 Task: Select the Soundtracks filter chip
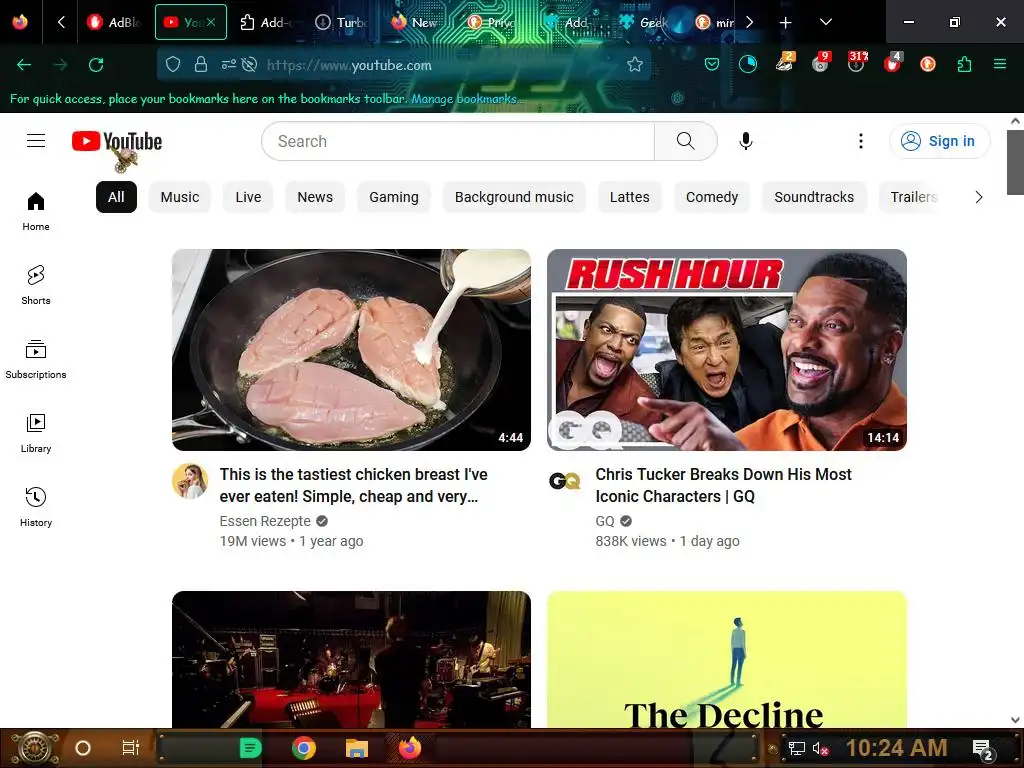click(x=814, y=197)
